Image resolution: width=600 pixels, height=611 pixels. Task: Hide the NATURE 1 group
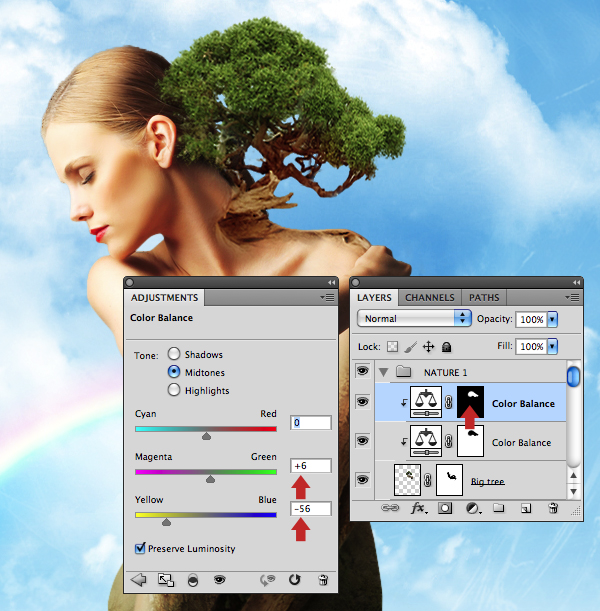click(362, 371)
